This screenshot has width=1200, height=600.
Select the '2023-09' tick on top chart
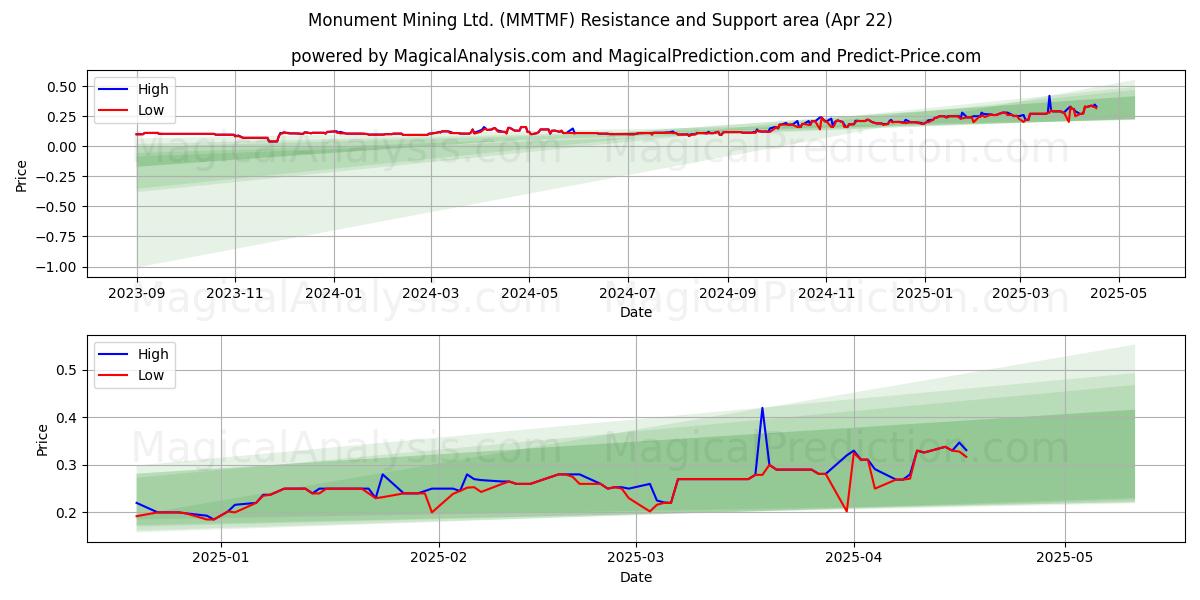pos(137,293)
